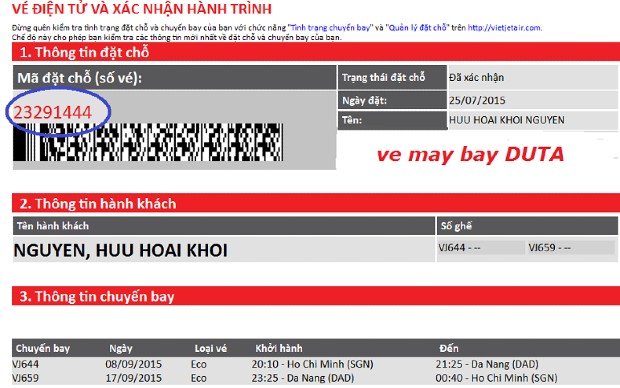Click 'Trạng thái đặt chỗ' label
620x388 pixels.
[x=383, y=78]
